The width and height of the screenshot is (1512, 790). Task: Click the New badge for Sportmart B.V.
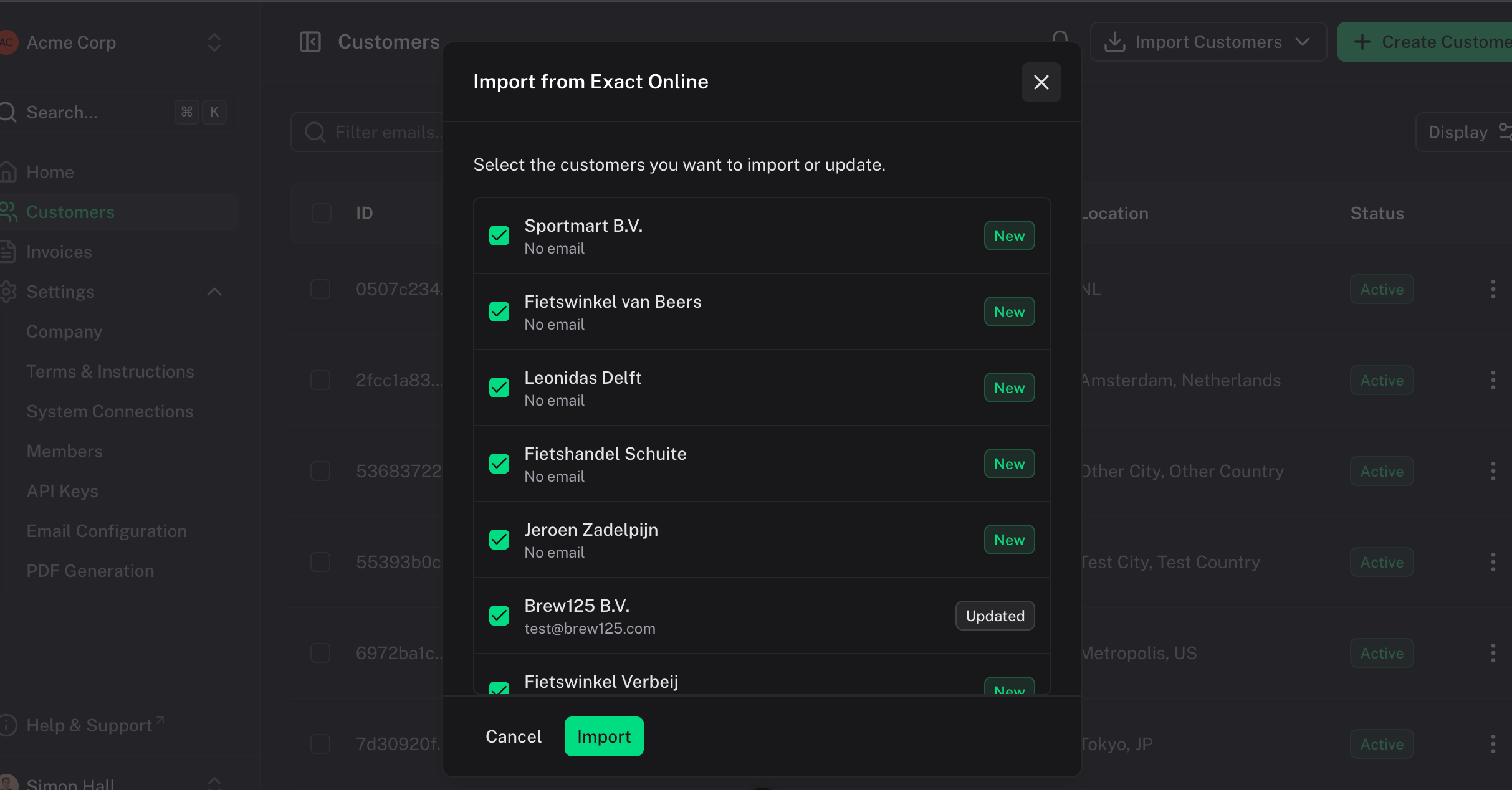click(x=1010, y=236)
